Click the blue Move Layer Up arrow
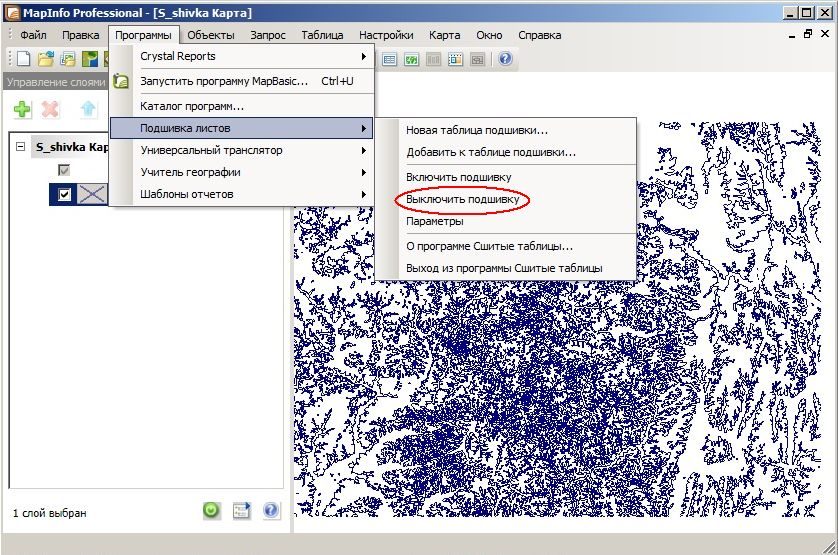Viewport: 838px width, 555px height. point(88,109)
